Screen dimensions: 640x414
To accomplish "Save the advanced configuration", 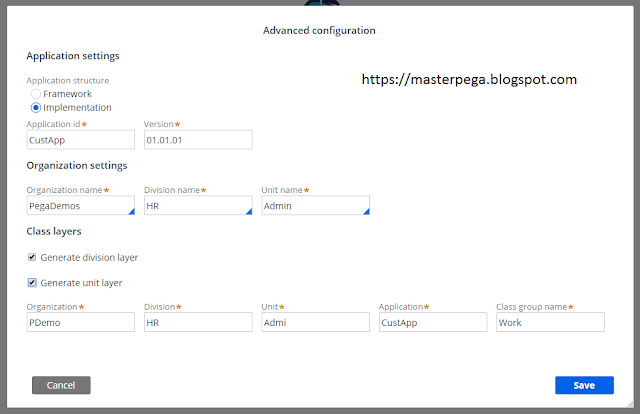I will click(584, 385).
